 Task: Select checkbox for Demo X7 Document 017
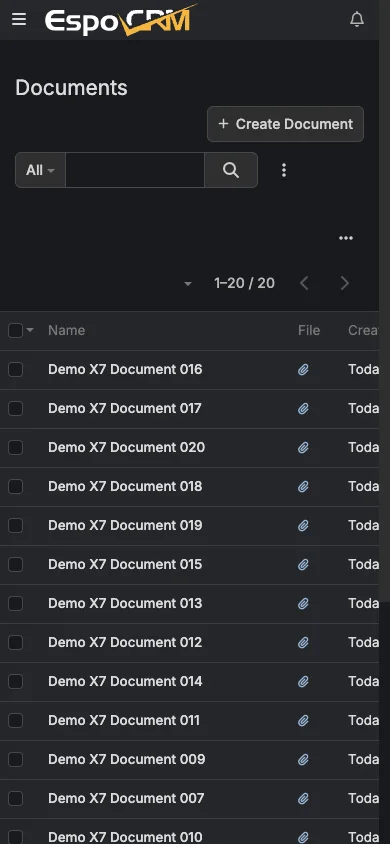coord(16,409)
